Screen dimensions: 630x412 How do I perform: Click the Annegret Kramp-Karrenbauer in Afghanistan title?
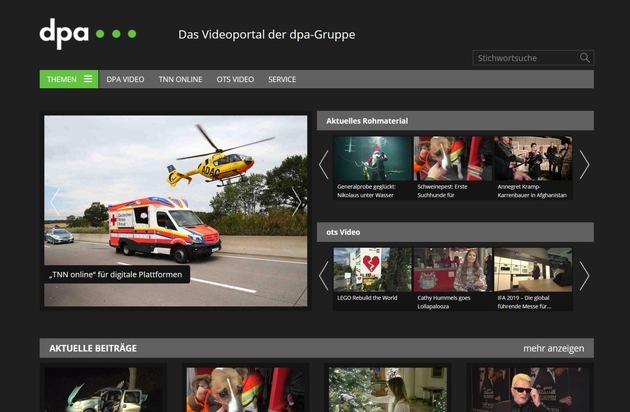coord(532,191)
